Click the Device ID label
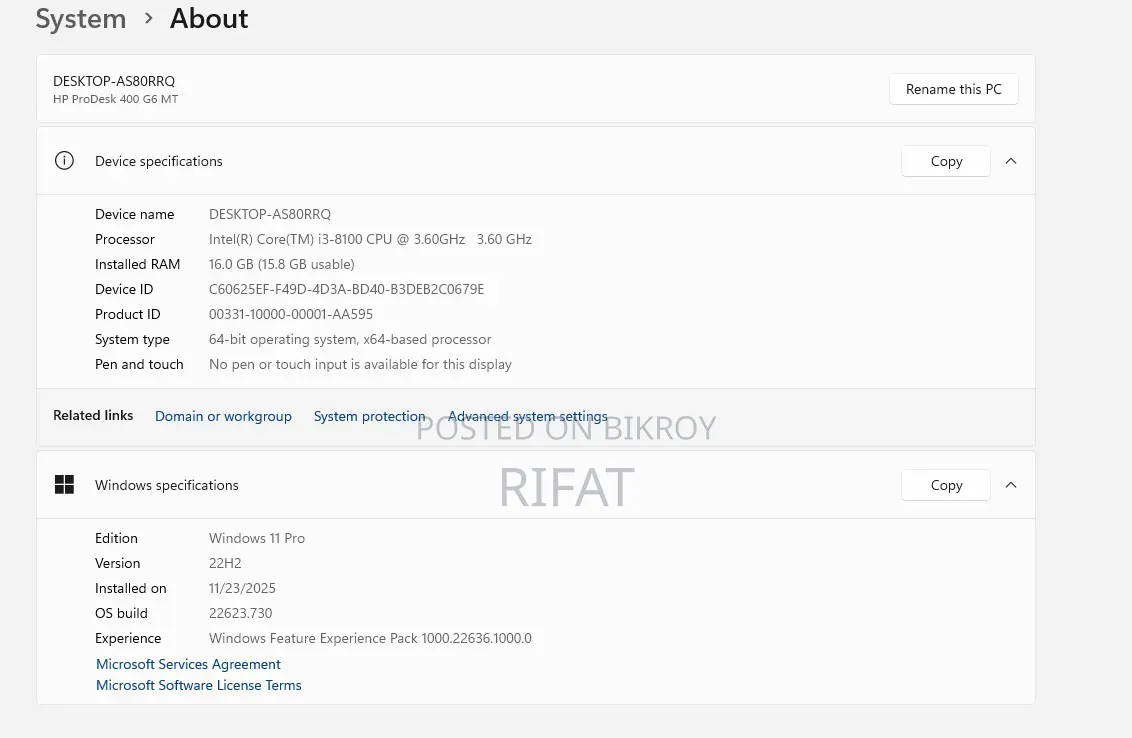This screenshot has height=738, width=1132. point(124,289)
